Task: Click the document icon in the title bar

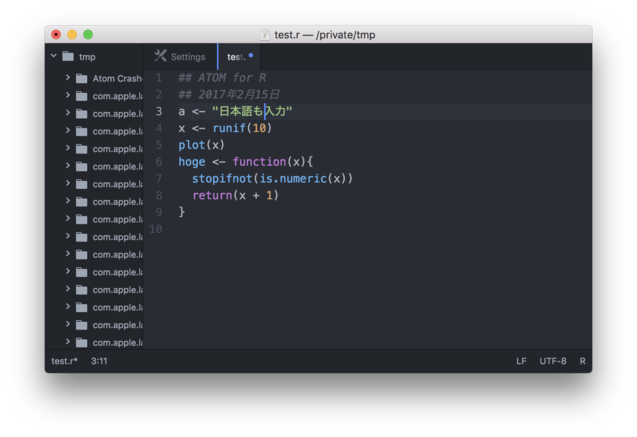Action: (x=265, y=35)
